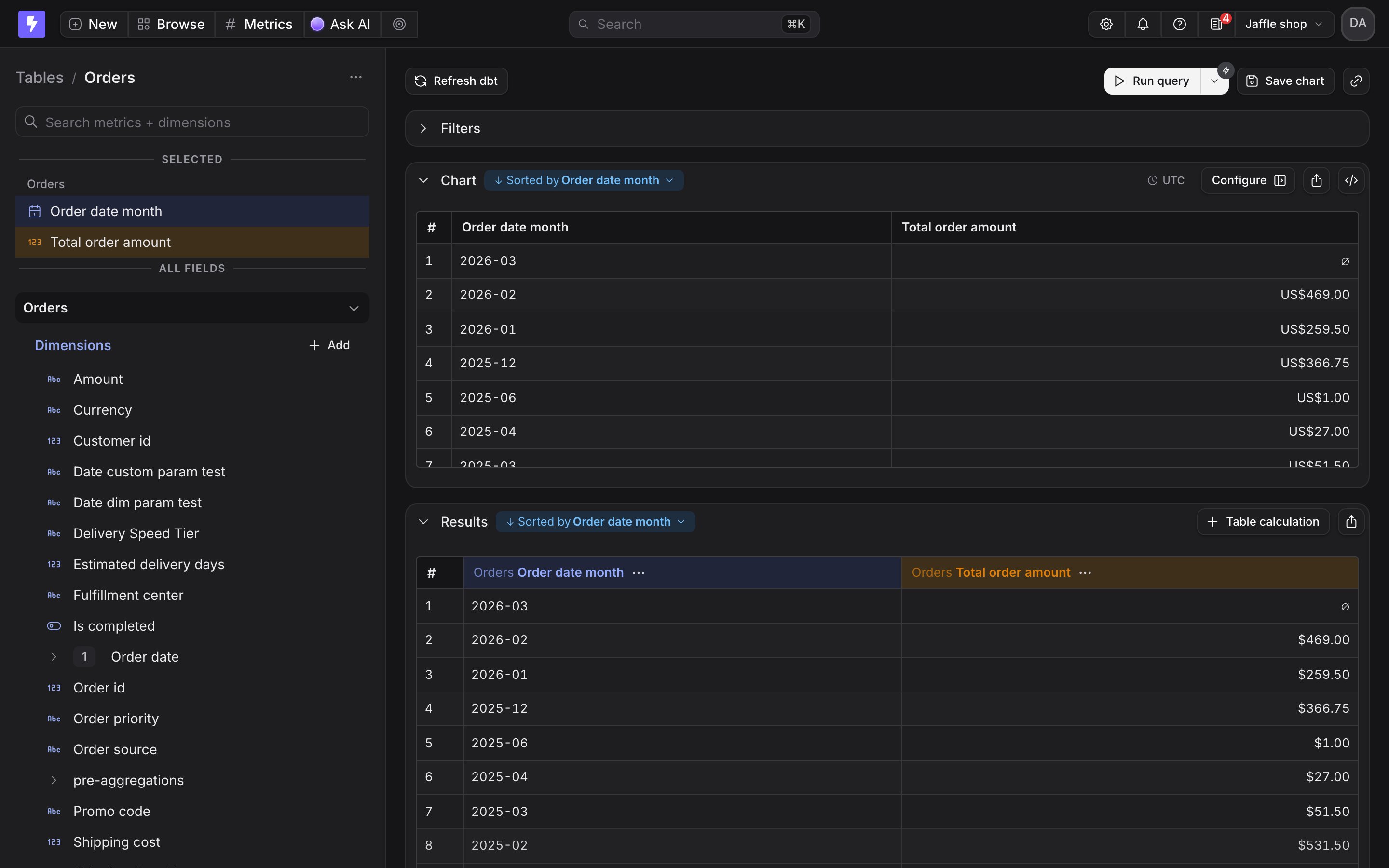The image size is (1389, 868).
Task: Click Search metrics + dimensions field
Action: tap(192, 122)
